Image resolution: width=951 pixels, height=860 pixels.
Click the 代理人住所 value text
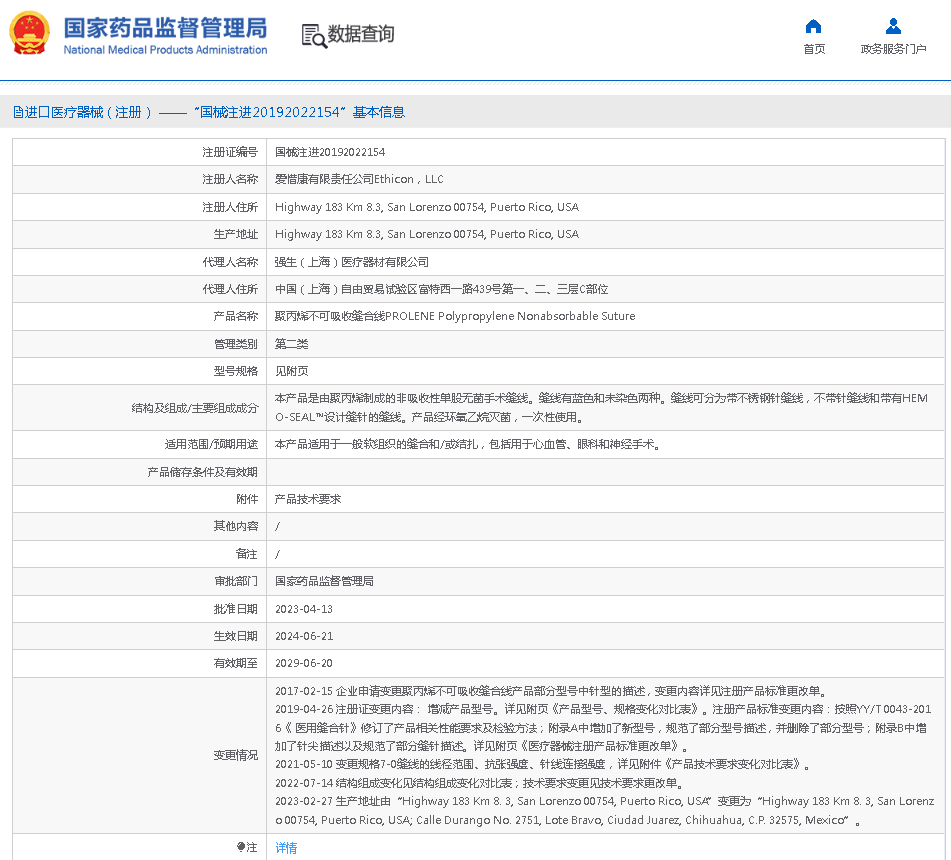tap(442, 289)
